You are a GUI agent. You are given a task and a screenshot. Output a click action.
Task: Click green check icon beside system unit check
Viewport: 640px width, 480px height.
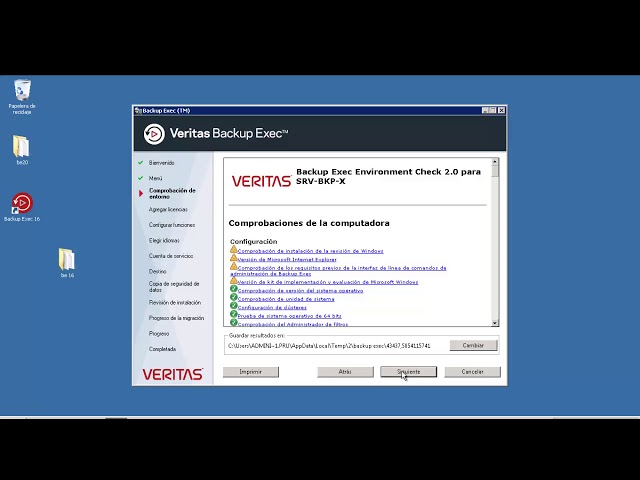tap(233, 297)
